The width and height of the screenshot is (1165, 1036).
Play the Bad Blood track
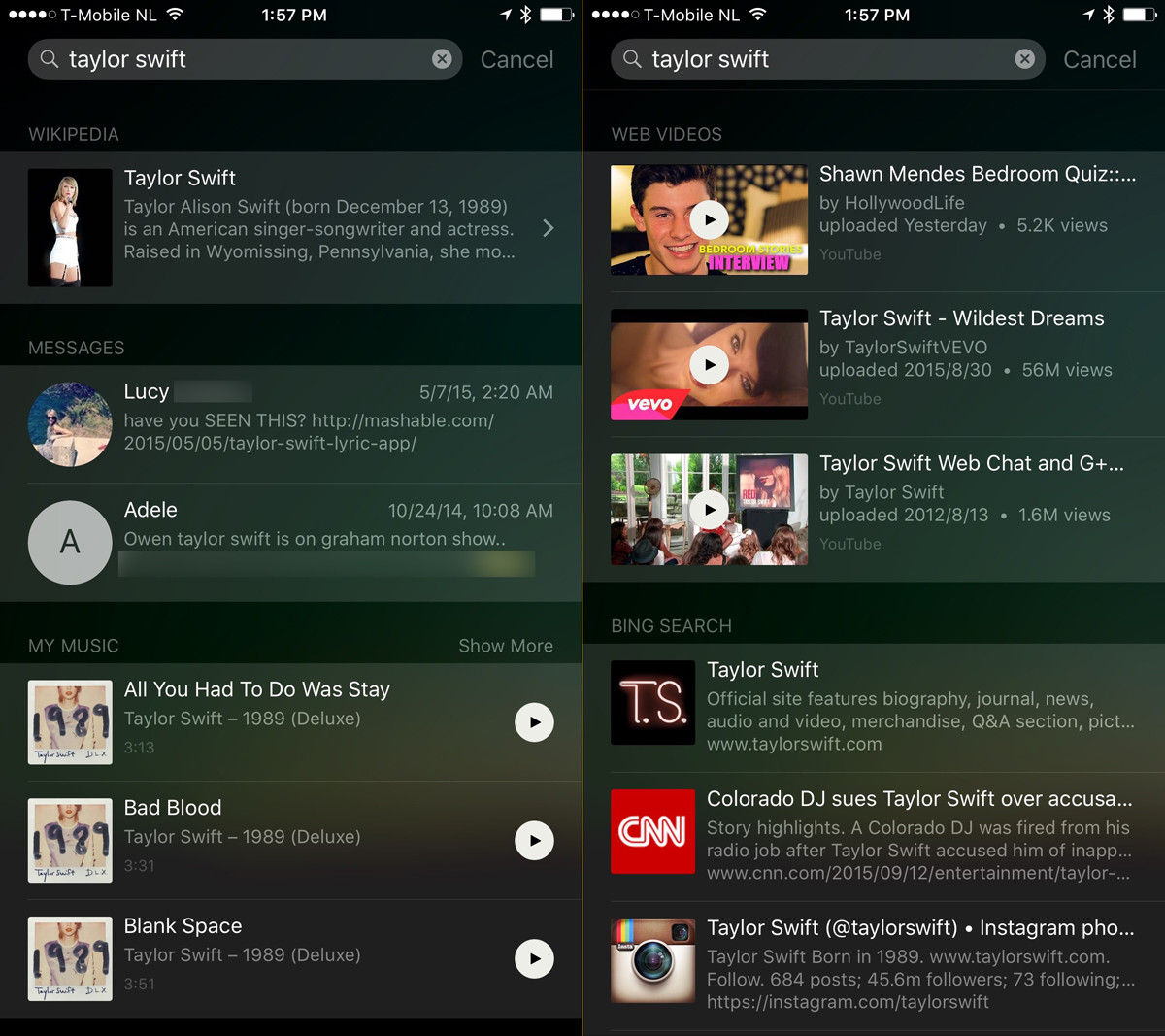pyautogui.click(x=534, y=841)
